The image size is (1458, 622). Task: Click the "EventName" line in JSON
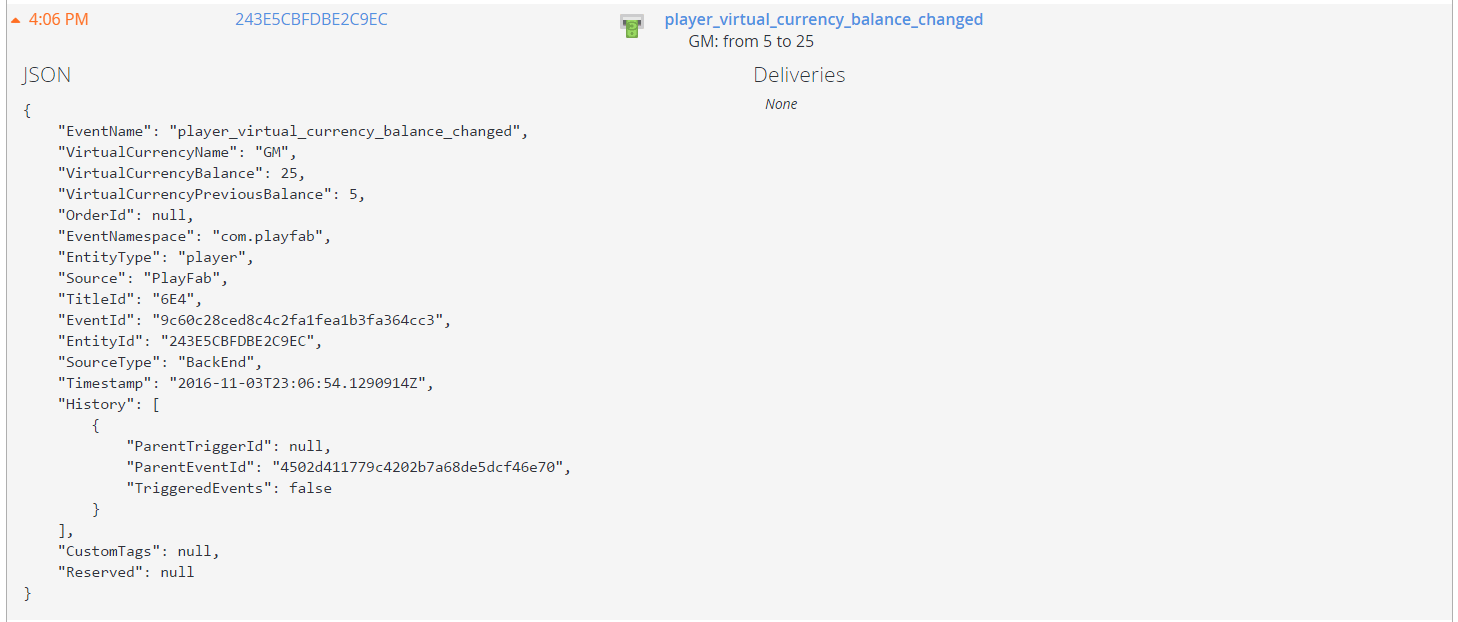[293, 131]
